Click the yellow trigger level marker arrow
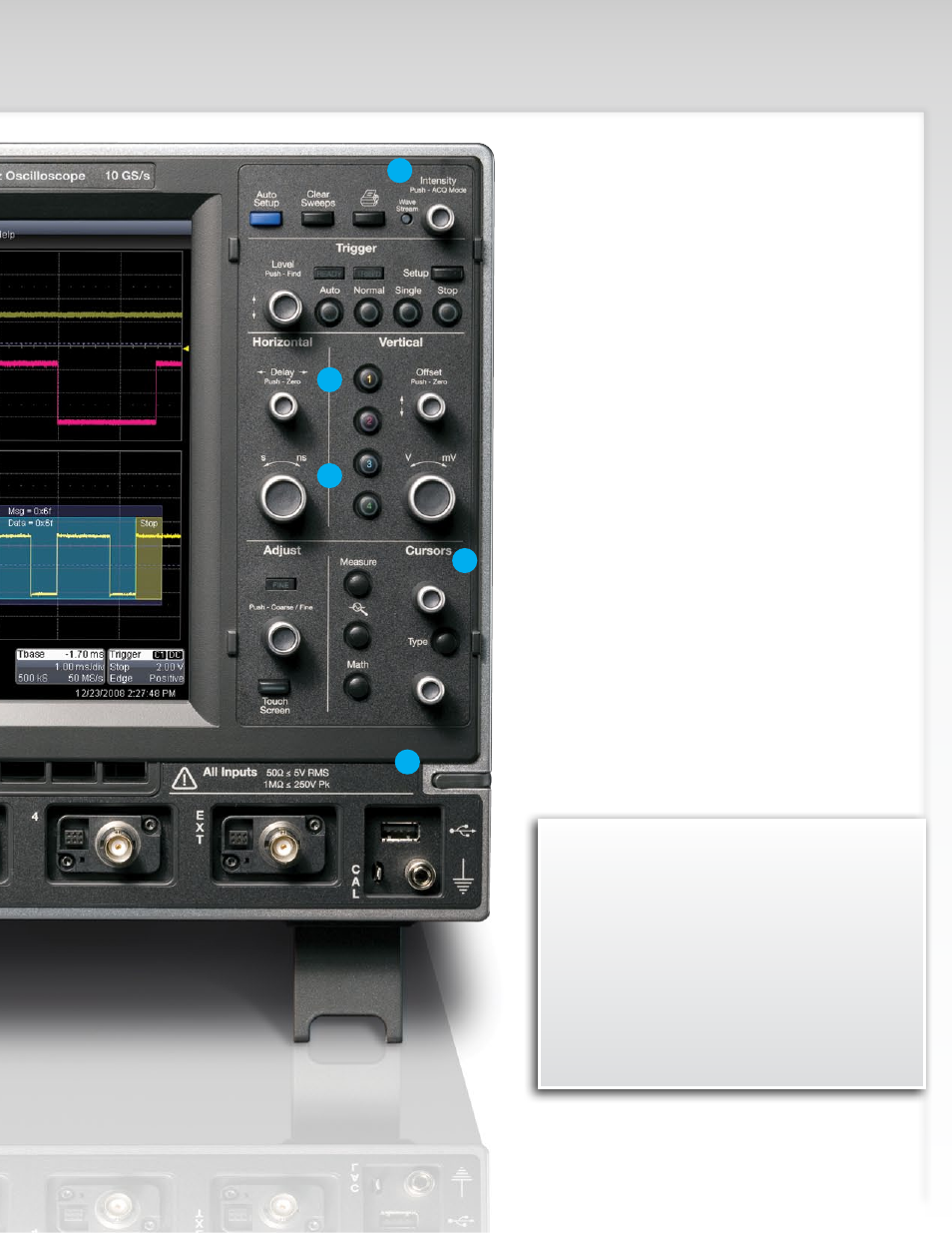The height and width of the screenshot is (1233, 952). pyautogui.click(x=185, y=347)
